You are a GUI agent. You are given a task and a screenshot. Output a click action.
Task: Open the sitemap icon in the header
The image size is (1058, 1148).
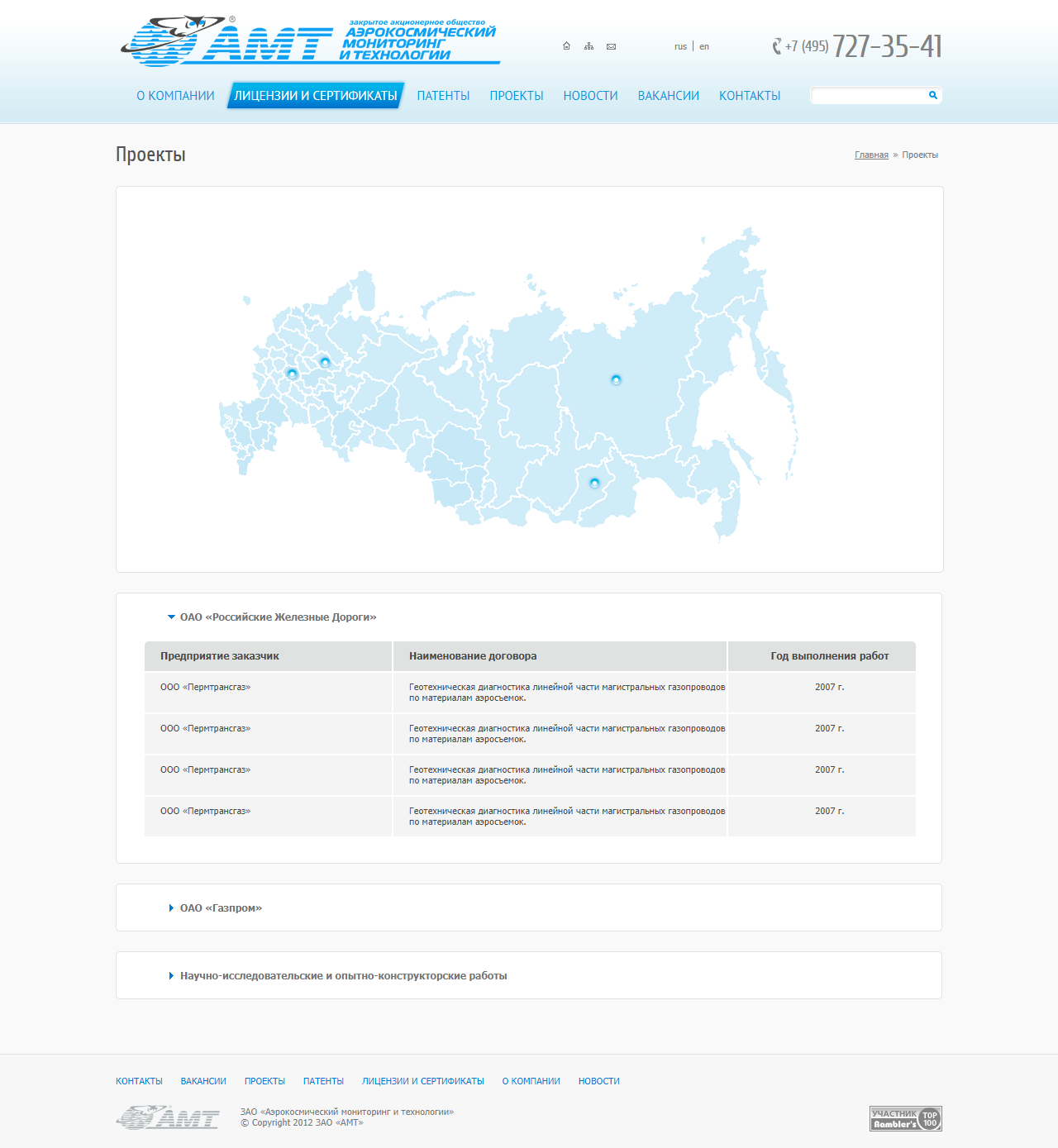click(x=589, y=46)
